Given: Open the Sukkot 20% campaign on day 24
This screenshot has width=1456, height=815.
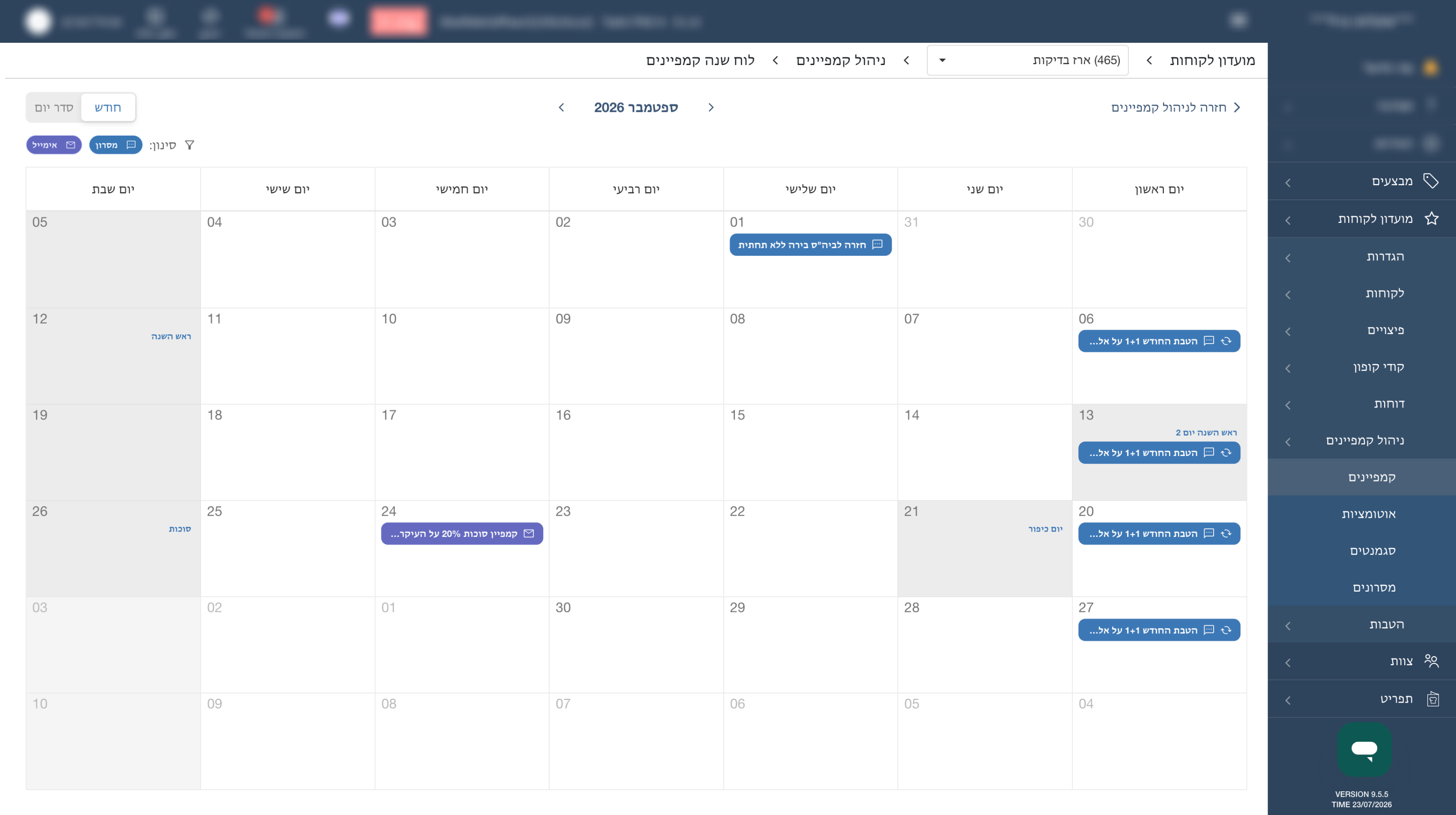Looking at the screenshot, I should [x=462, y=533].
